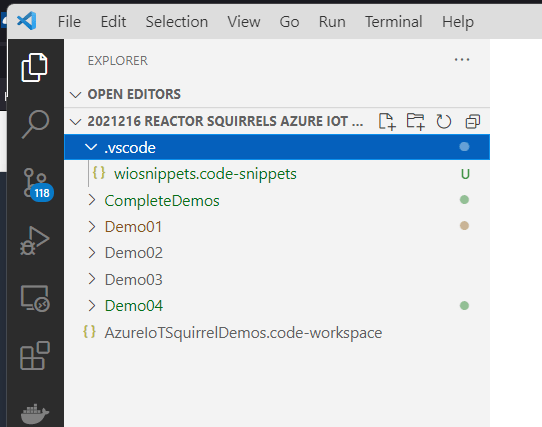Click the modified status dot on Demo01 row
This screenshot has width=542, height=427.
point(464,226)
